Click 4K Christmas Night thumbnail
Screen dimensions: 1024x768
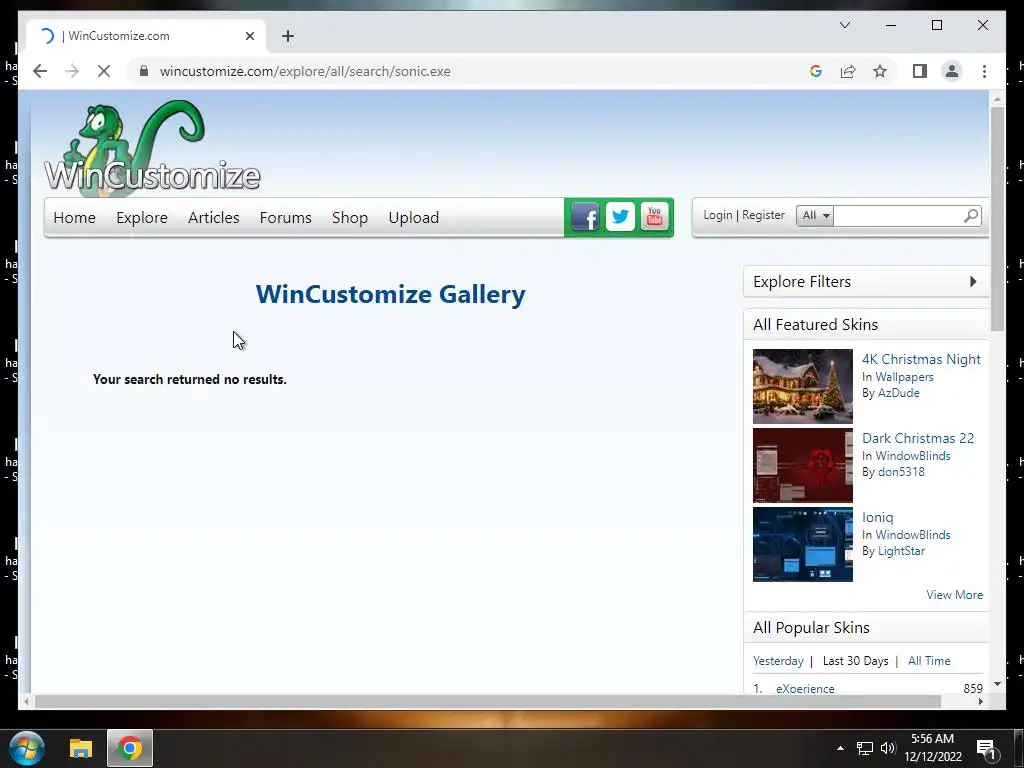(x=803, y=386)
